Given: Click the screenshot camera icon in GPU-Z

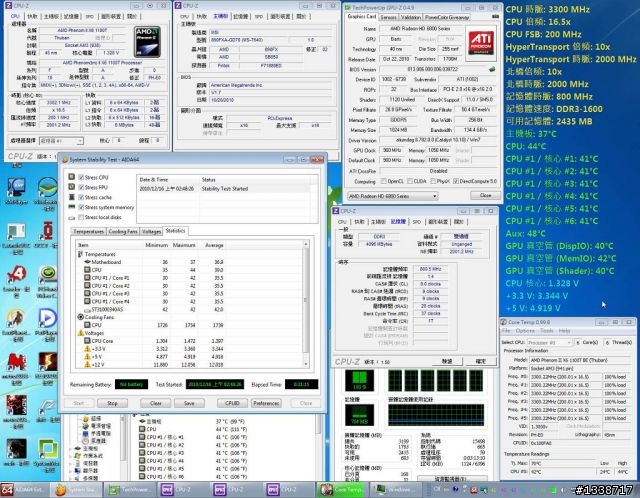Looking at the screenshot, I should point(495,17).
